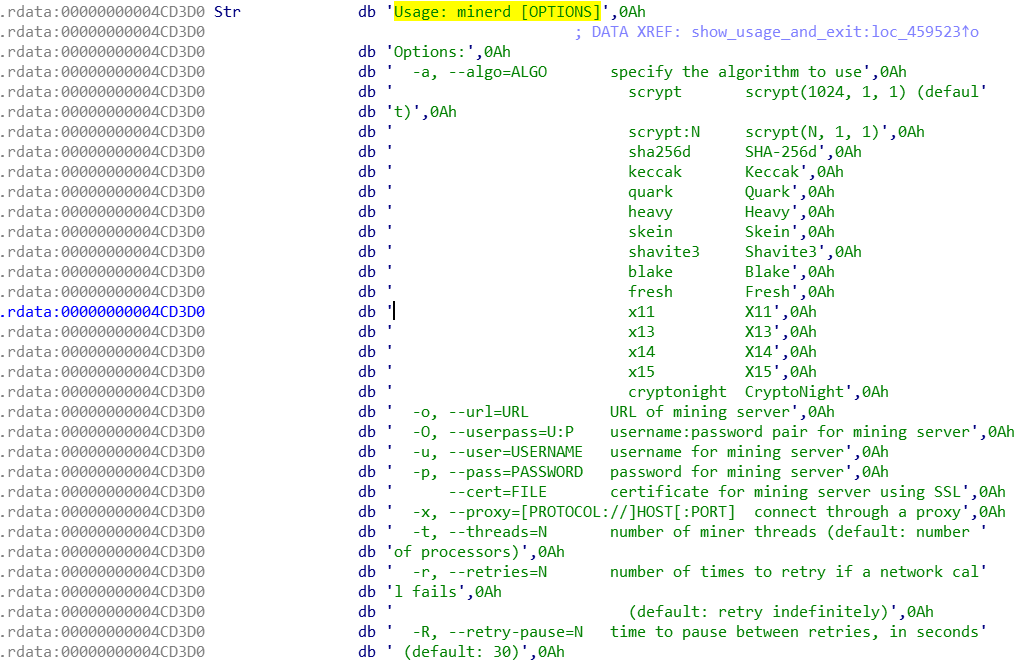
Task: Click the blue-highlighted .rdata address on x11 line
Action: click(x=104, y=312)
